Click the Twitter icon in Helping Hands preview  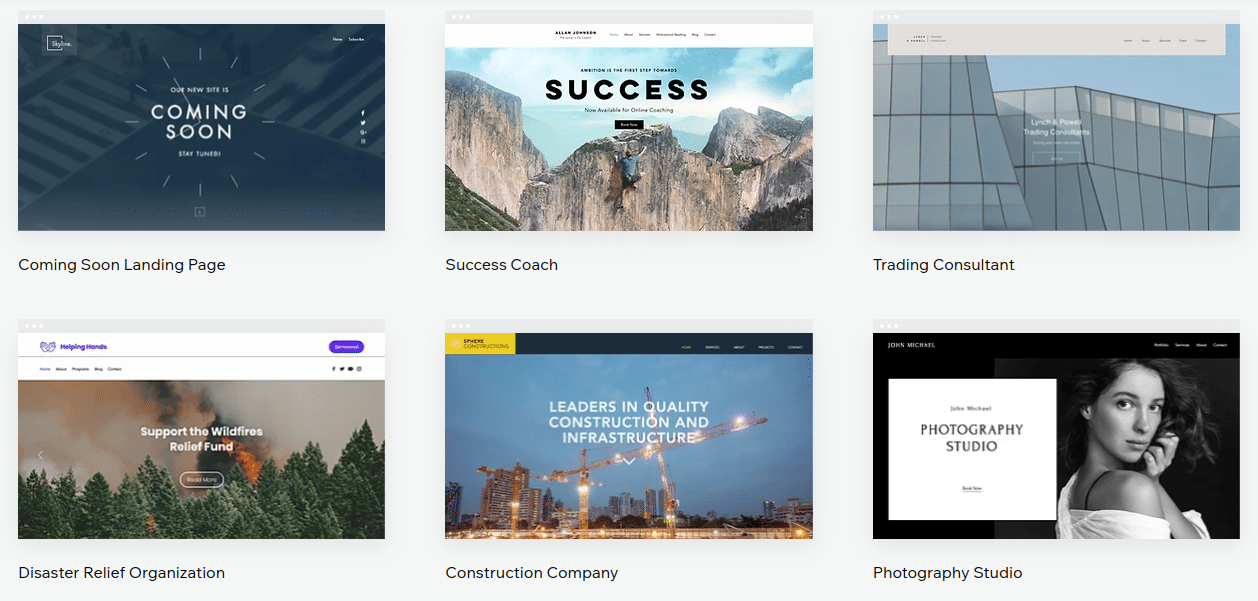click(x=341, y=369)
